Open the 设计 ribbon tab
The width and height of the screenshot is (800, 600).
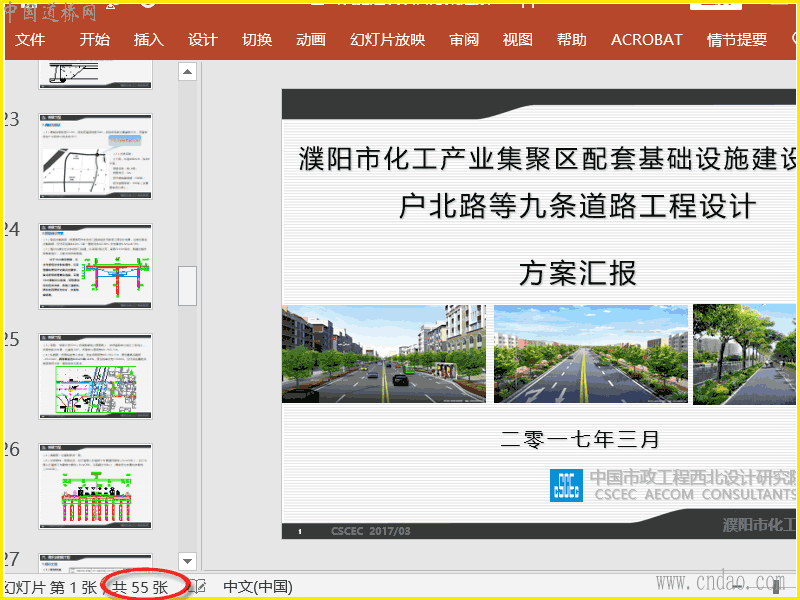[x=202, y=40]
